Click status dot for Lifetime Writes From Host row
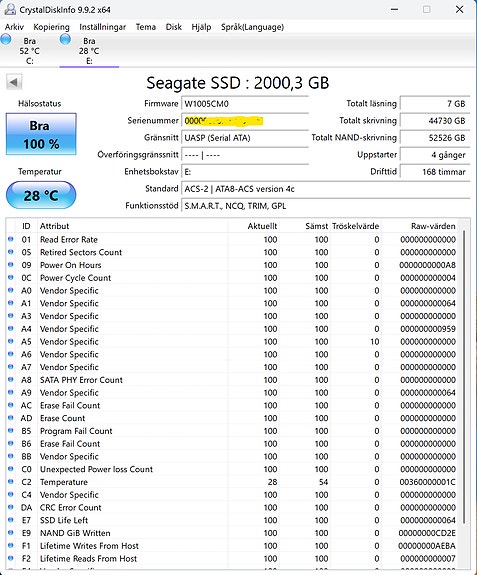 [x=11, y=545]
